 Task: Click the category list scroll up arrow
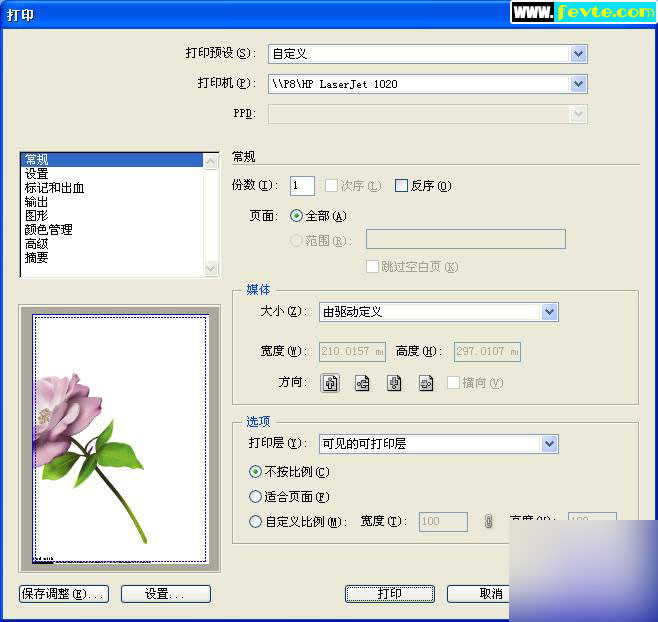click(210, 160)
